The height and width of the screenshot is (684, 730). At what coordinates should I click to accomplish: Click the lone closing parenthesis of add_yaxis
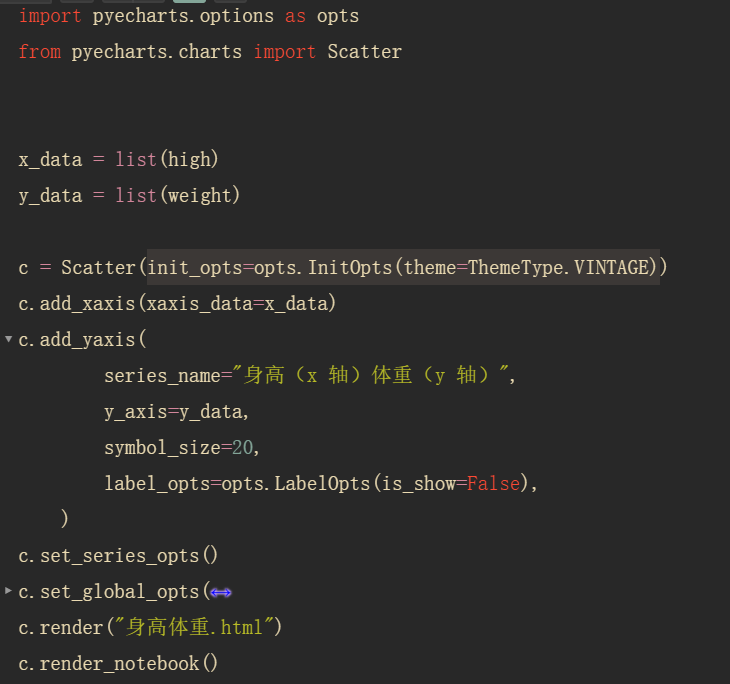point(65,518)
